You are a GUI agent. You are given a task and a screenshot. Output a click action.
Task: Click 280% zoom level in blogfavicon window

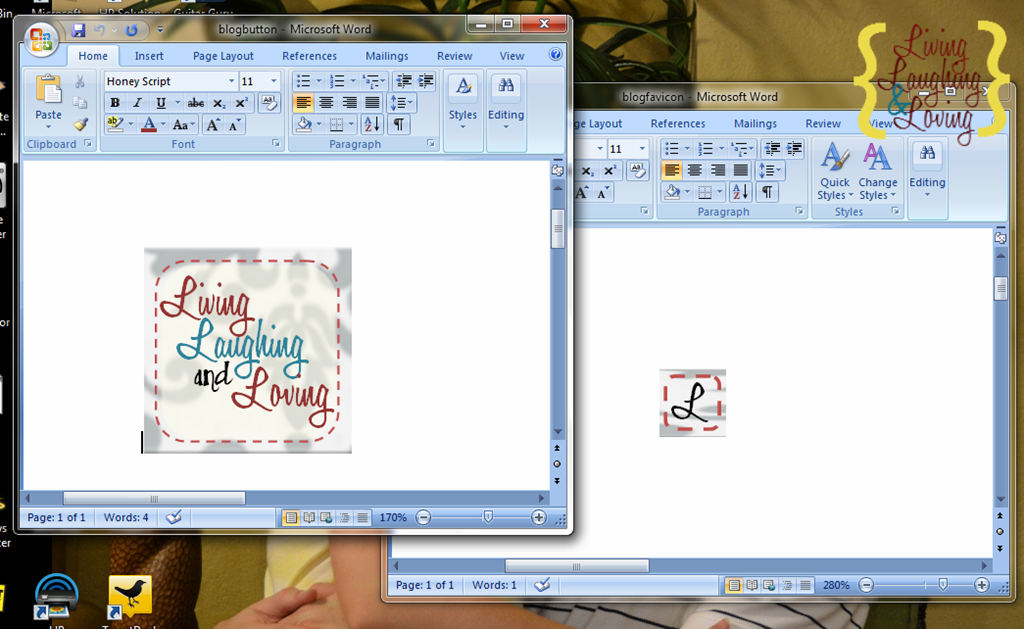click(836, 585)
